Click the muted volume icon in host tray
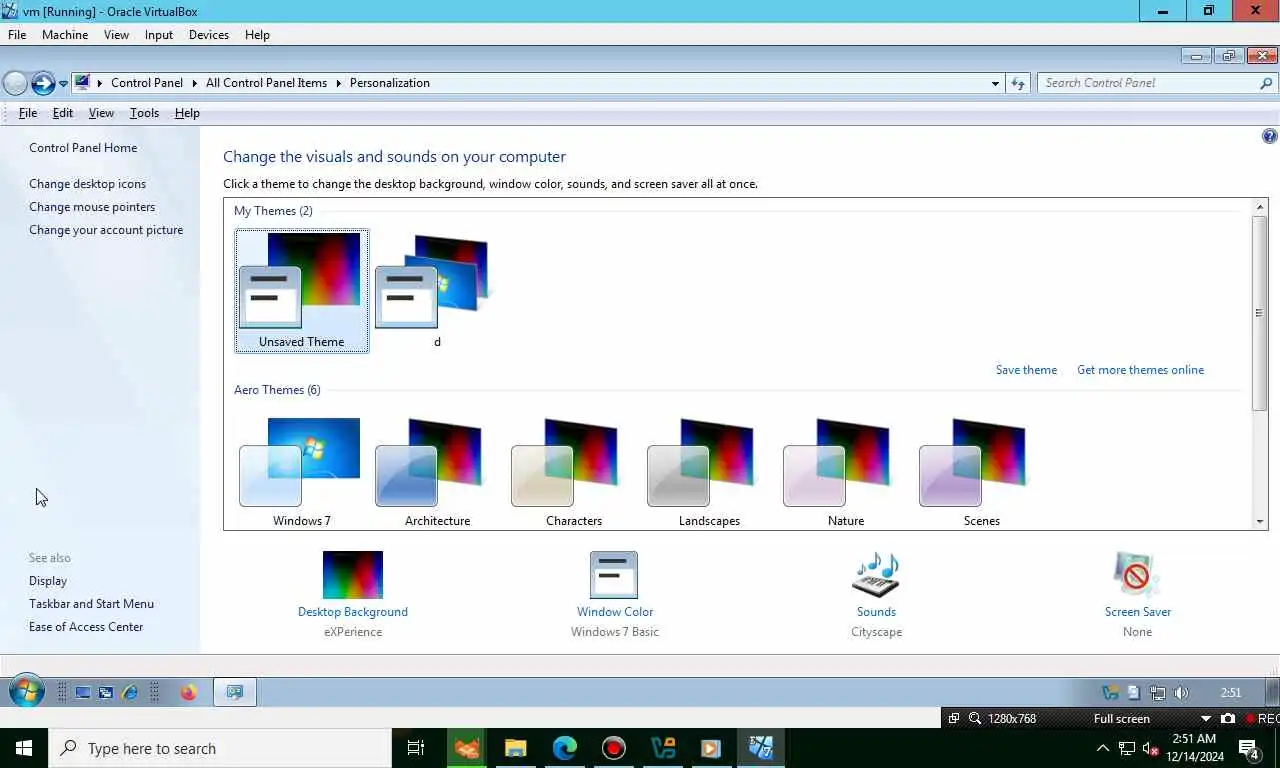The image size is (1280, 768). 1150,748
